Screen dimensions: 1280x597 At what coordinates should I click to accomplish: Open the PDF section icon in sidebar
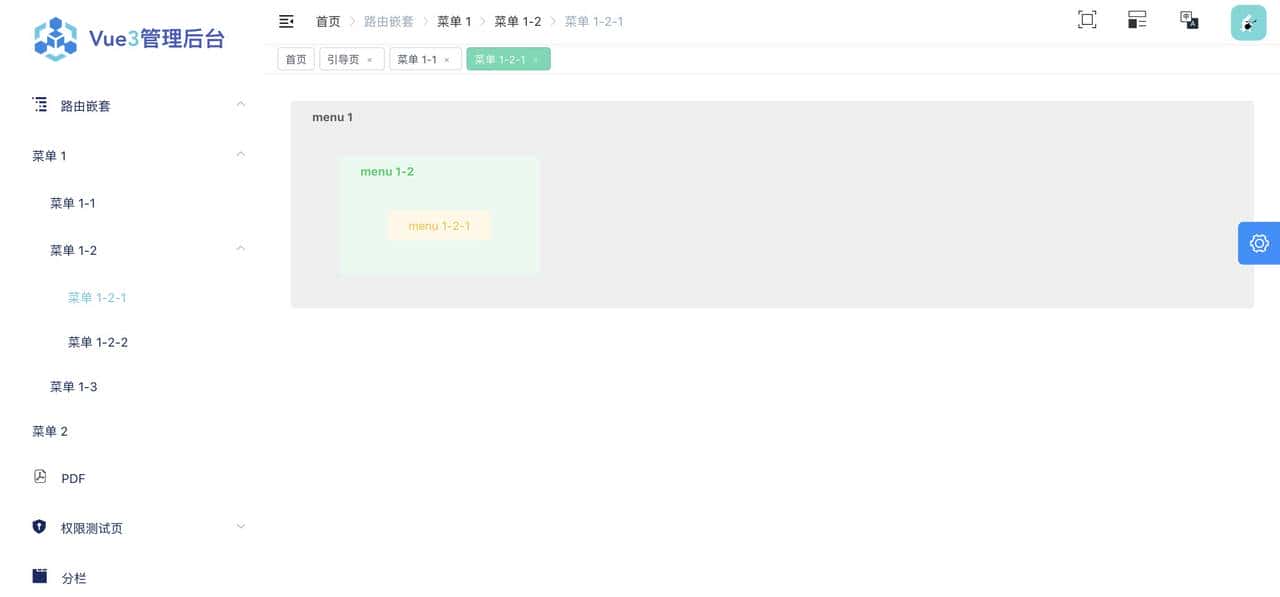coord(39,477)
